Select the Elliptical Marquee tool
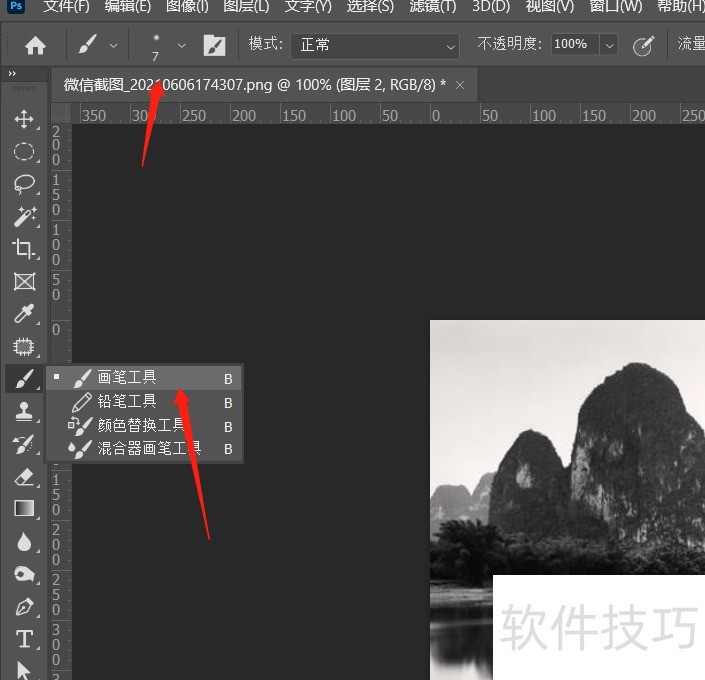This screenshot has height=680, width=705. (x=24, y=152)
